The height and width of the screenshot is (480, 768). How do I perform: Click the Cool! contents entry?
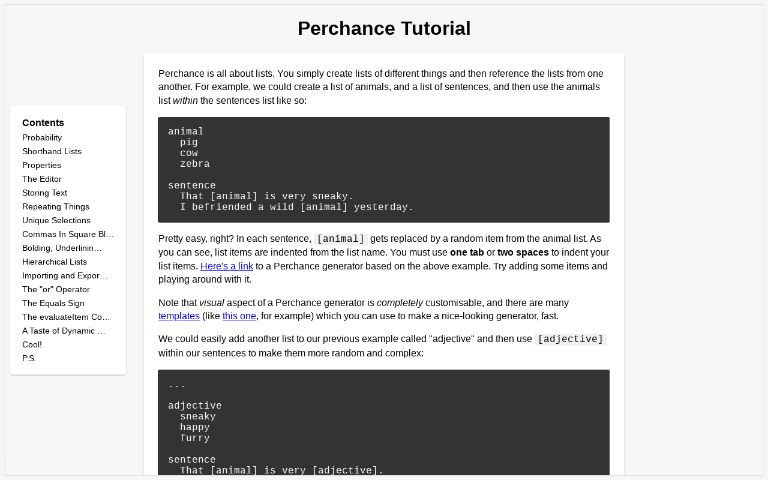pos(32,345)
